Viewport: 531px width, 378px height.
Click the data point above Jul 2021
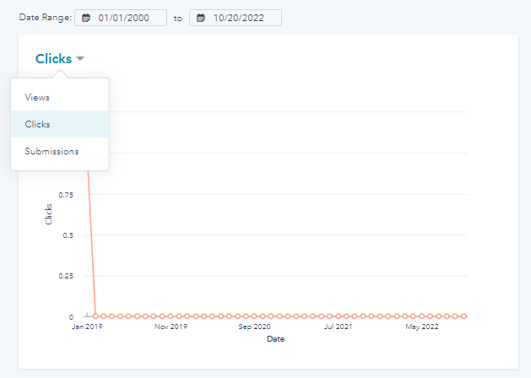[x=338, y=316]
